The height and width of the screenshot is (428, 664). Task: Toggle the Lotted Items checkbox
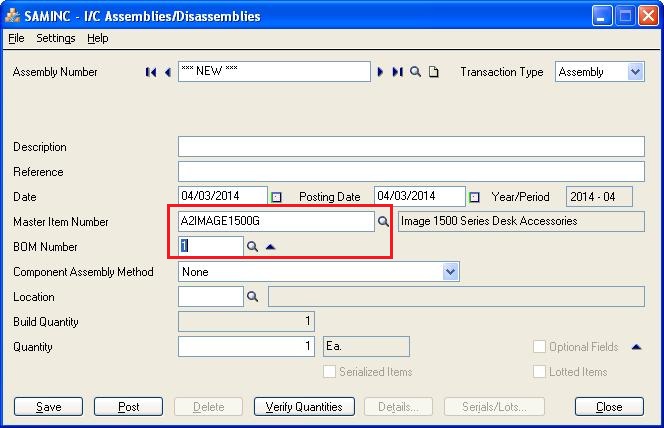pos(539,372)
